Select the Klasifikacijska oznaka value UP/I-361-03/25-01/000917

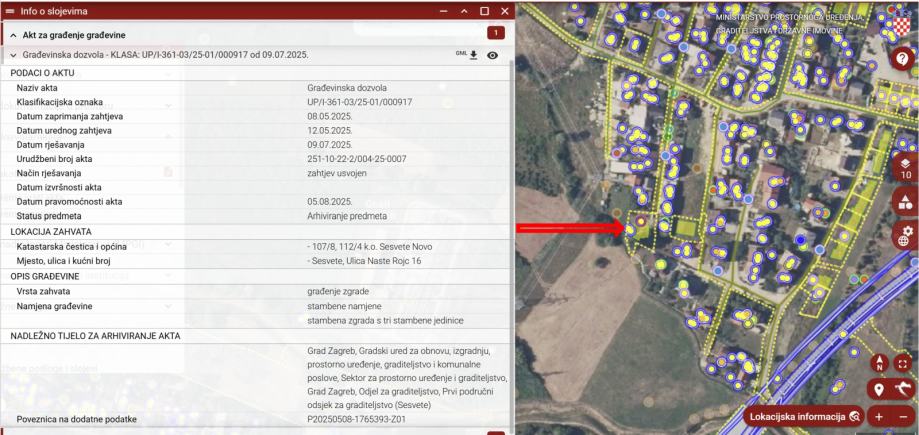point(360,102)
